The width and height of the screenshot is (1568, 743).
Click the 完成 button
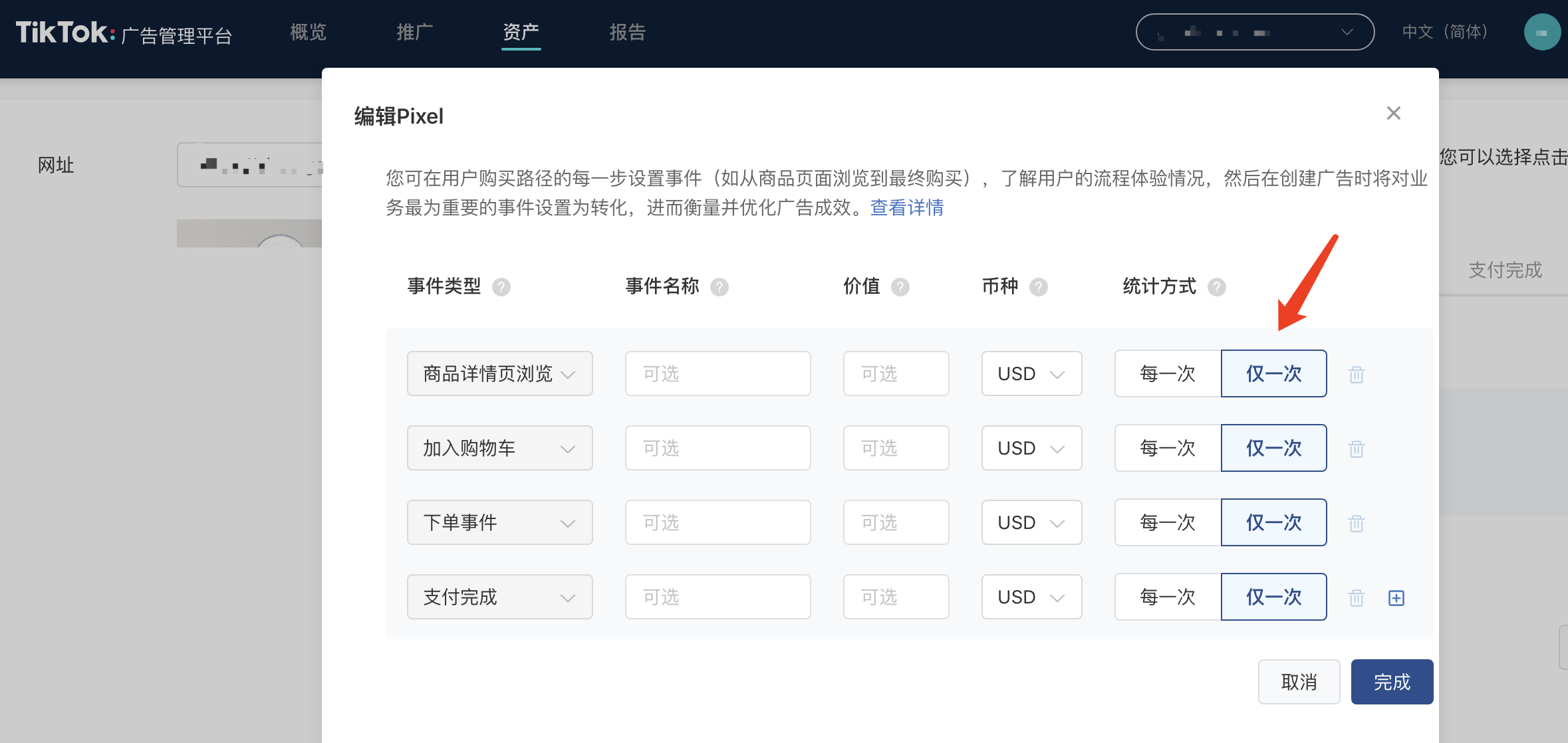(1392, 682)
